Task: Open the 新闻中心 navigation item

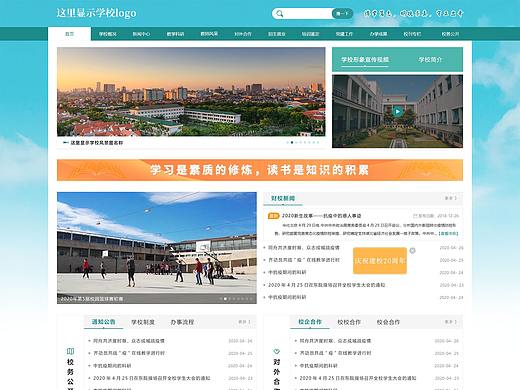Action: [x=141, y=34]
